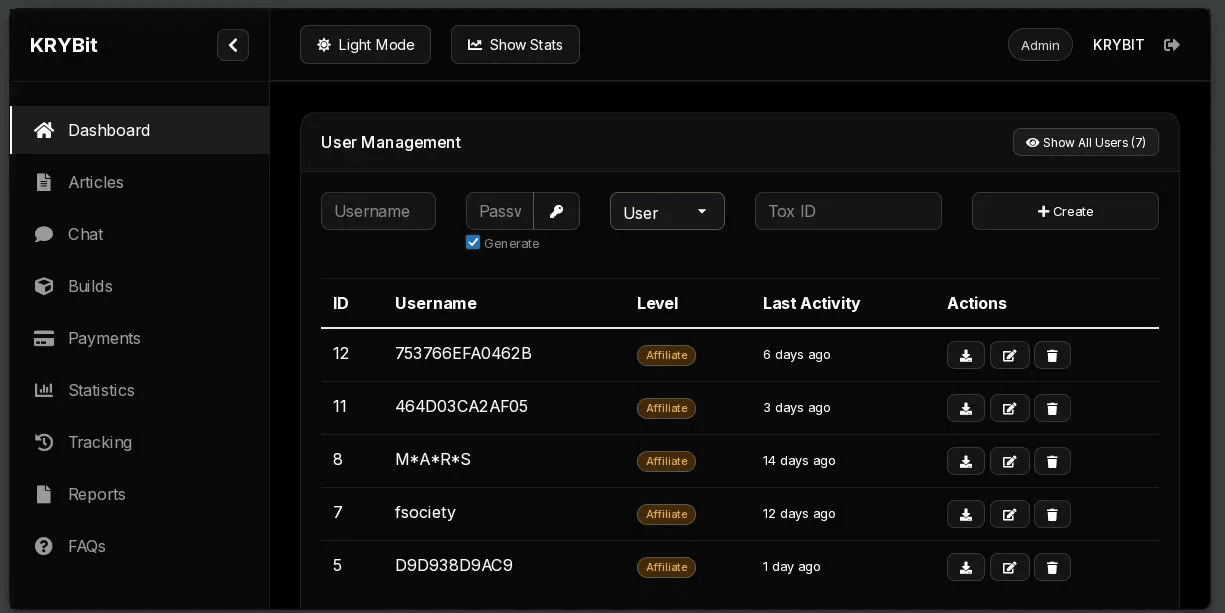Screen dimensions: 1225x613
Task: Delete user fsociety using the trash icon
Action: click(x=1052, y=514)
